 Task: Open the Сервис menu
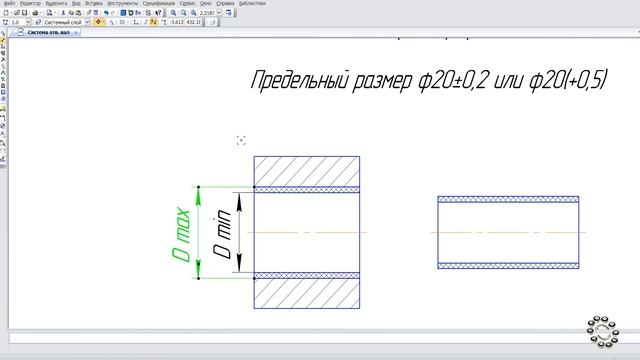tap(187, 3)
